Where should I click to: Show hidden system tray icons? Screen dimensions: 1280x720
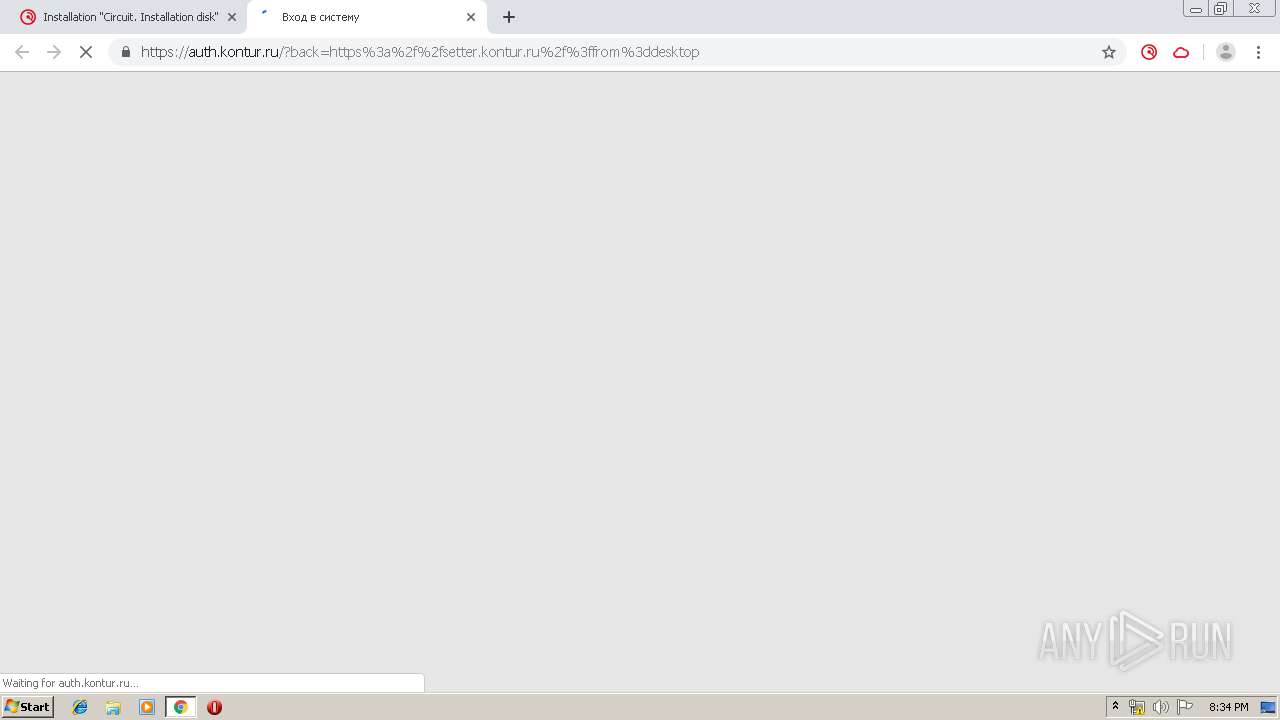click(x=1115, y=707)
